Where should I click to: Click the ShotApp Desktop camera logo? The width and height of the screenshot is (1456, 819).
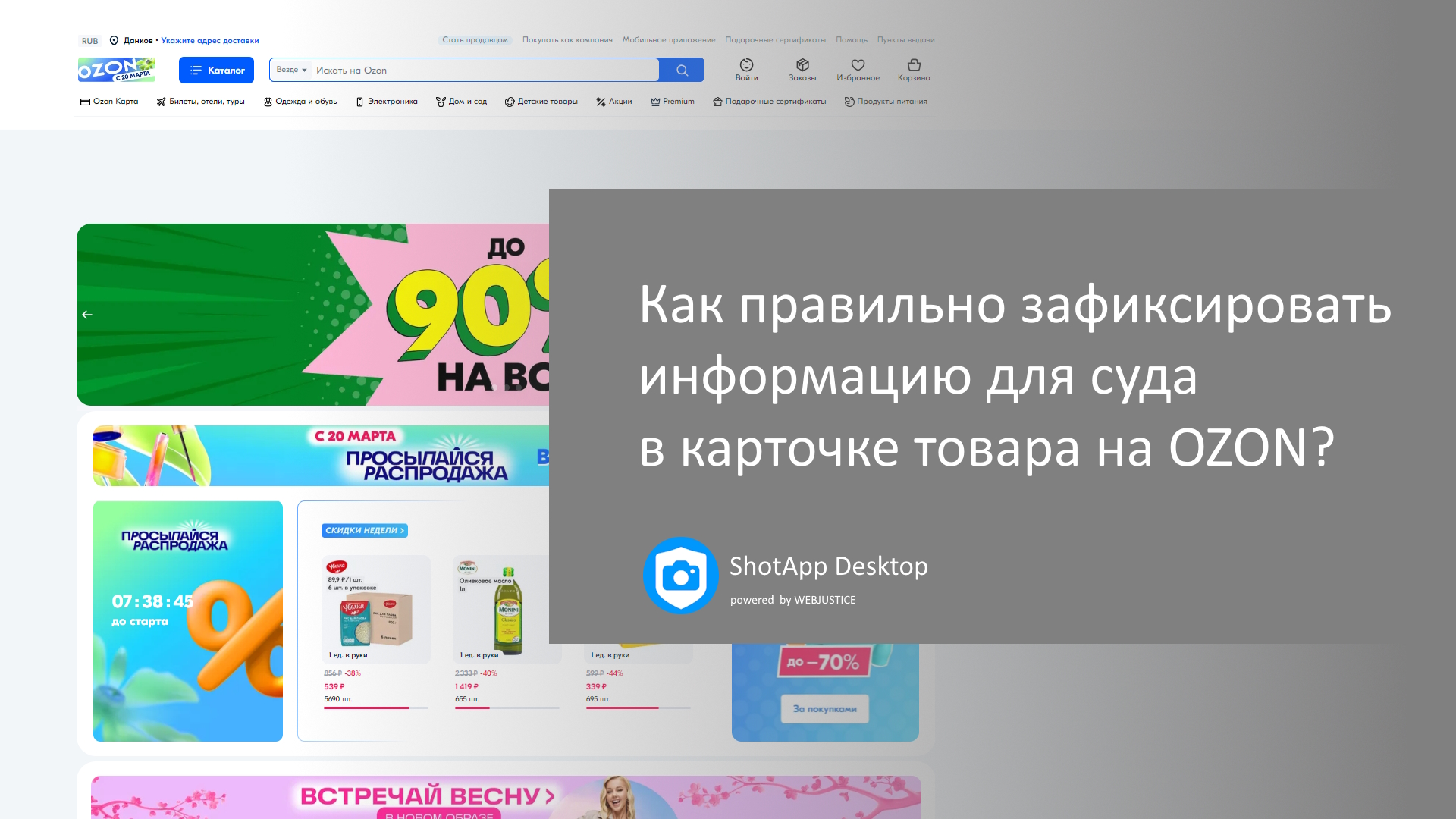pos(680,576)
